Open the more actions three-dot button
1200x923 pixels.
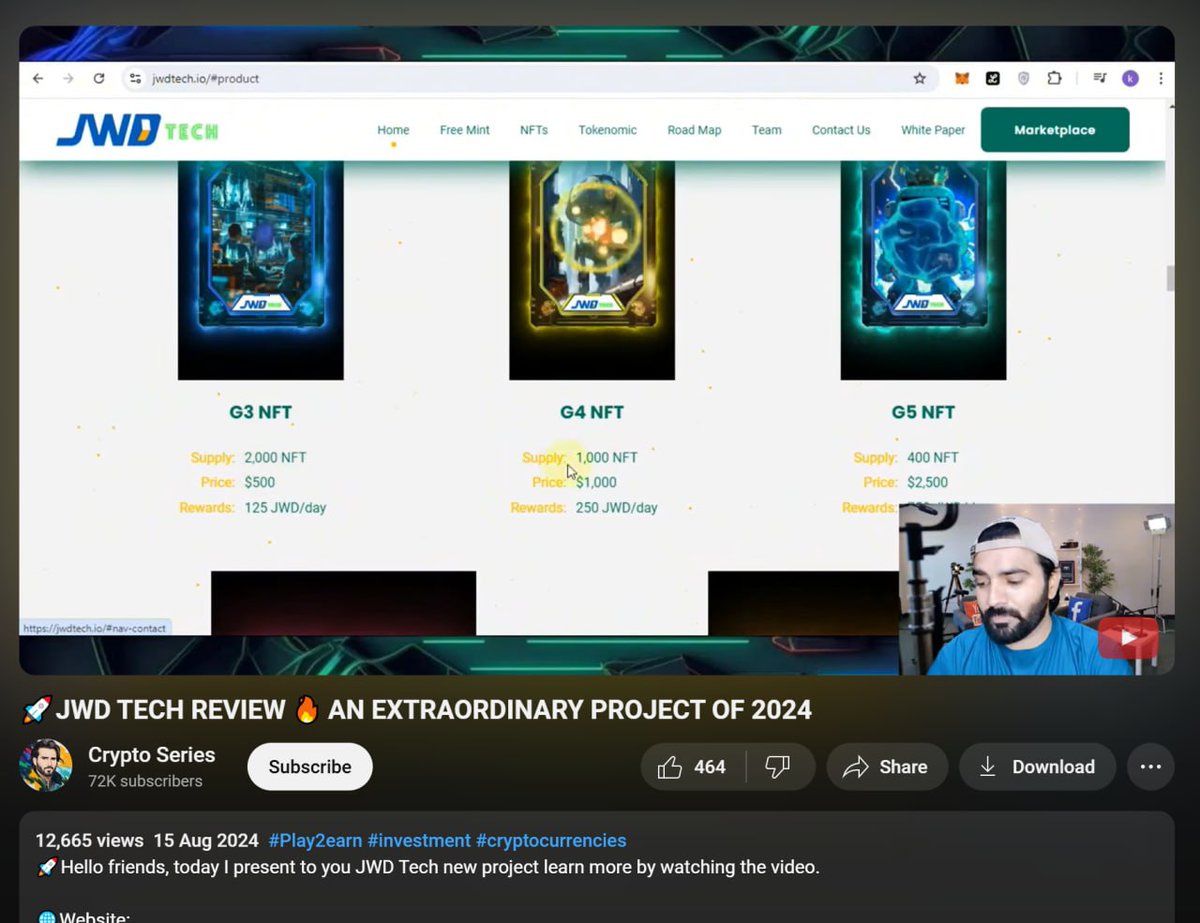[1151, 767]
